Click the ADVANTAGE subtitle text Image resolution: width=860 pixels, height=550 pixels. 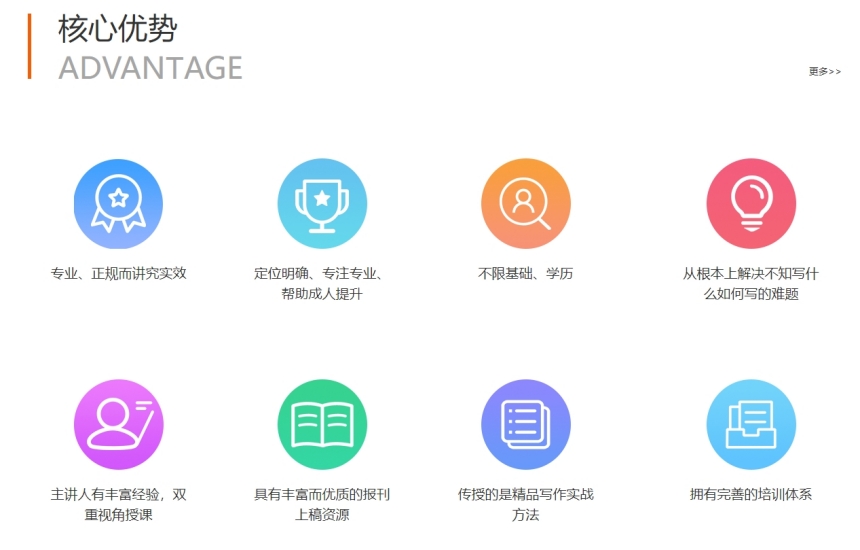(150, 68)
